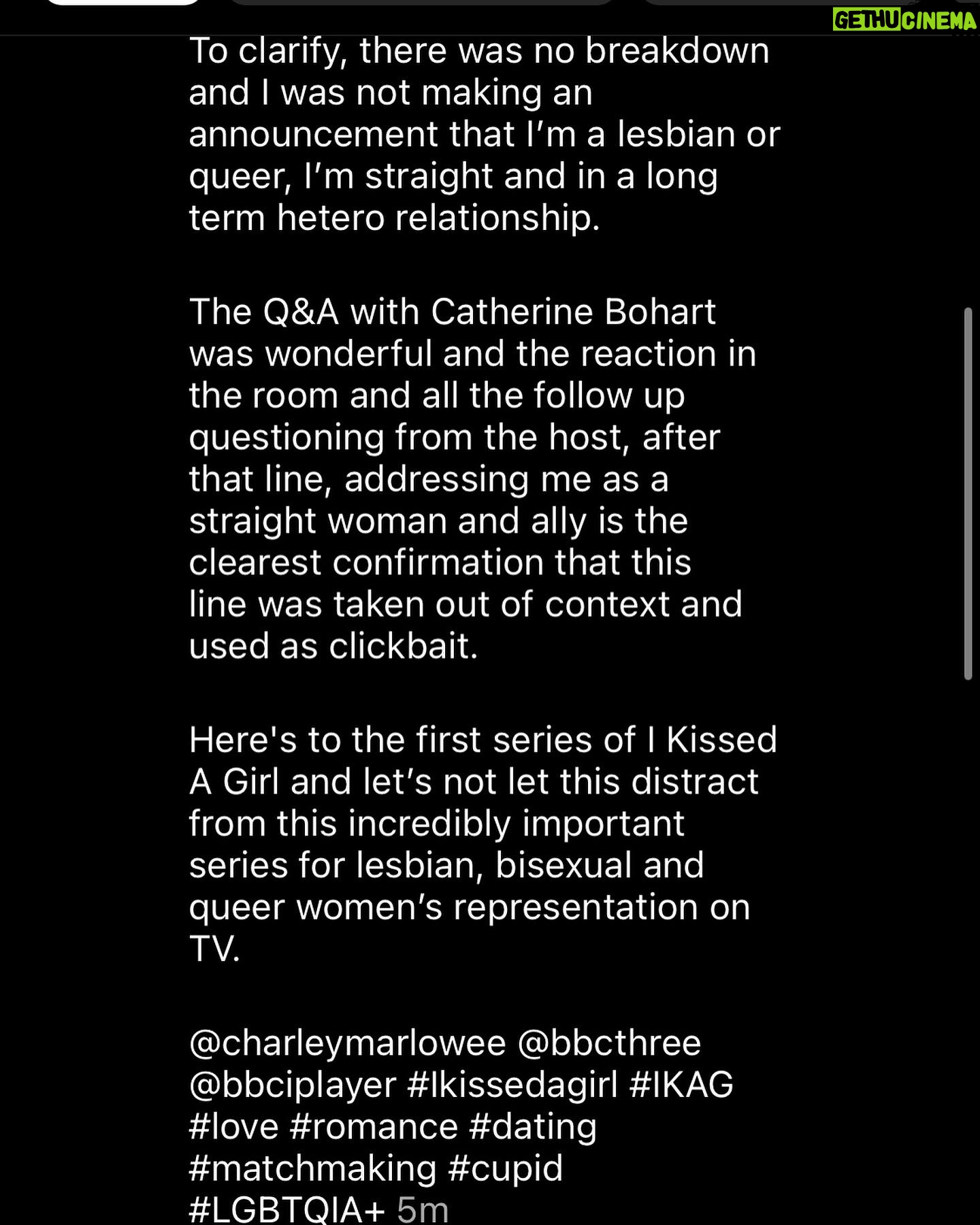
Task: Open the @bbcthree mention
Action: pos(609,1043)
